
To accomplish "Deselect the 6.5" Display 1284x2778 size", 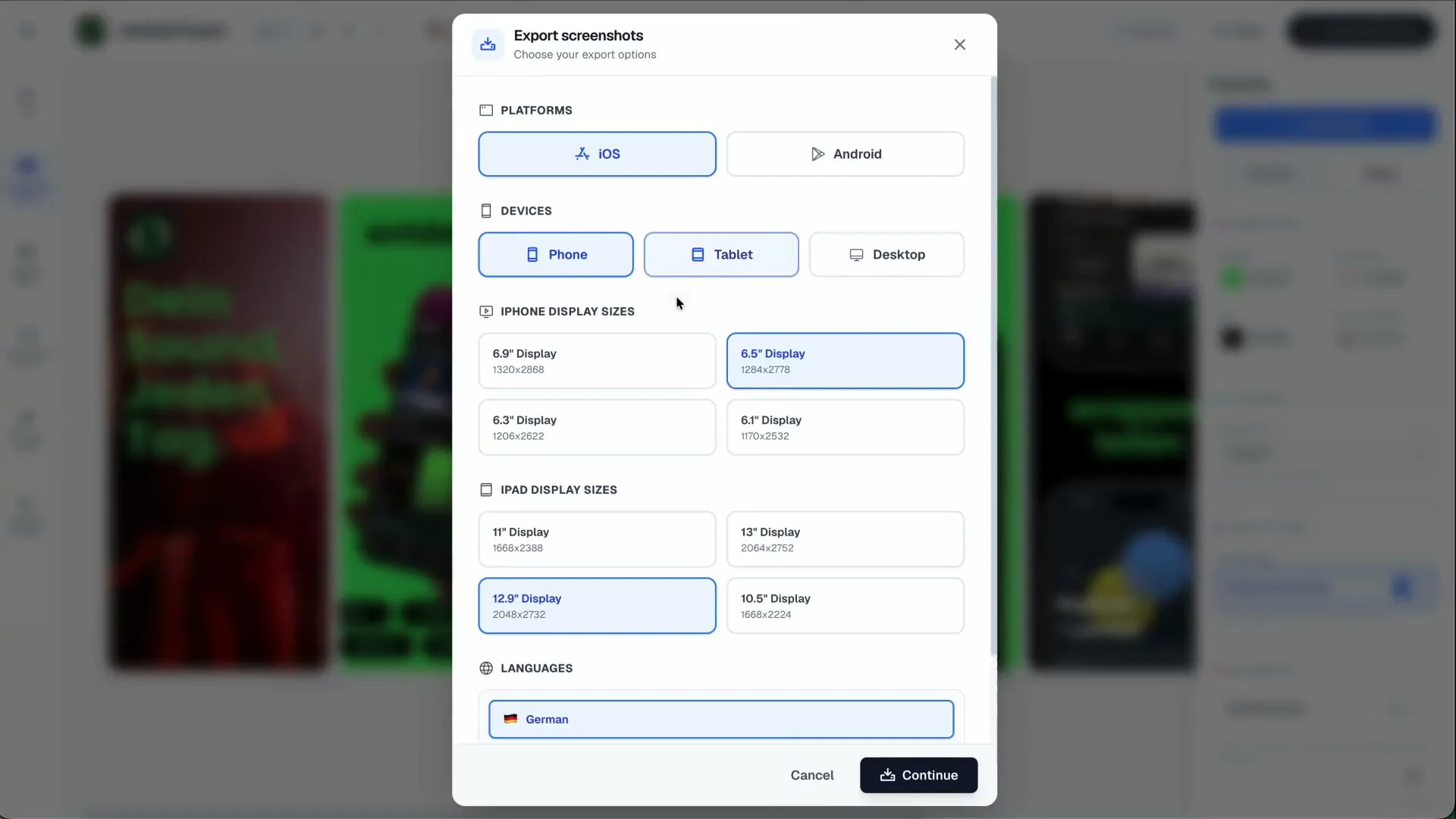I will pos(846,361).
